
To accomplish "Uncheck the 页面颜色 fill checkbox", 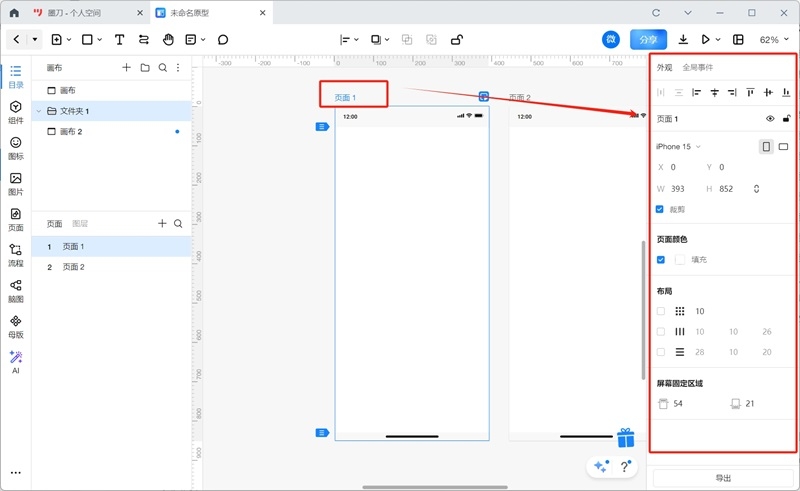I will (661, 259).
